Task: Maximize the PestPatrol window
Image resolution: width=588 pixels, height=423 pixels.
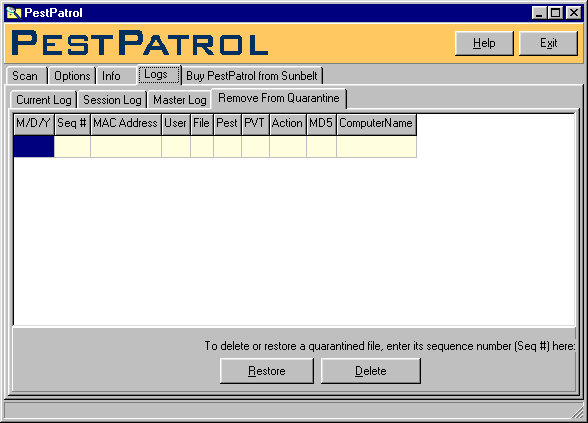Action: click(x=555, y=13)
